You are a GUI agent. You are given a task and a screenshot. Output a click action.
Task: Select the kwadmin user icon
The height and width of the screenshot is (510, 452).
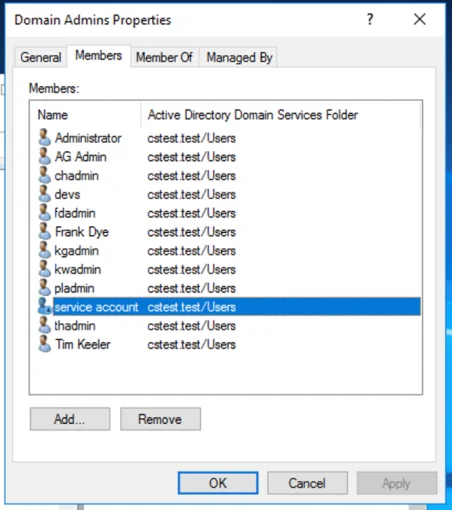click(45, 269)
